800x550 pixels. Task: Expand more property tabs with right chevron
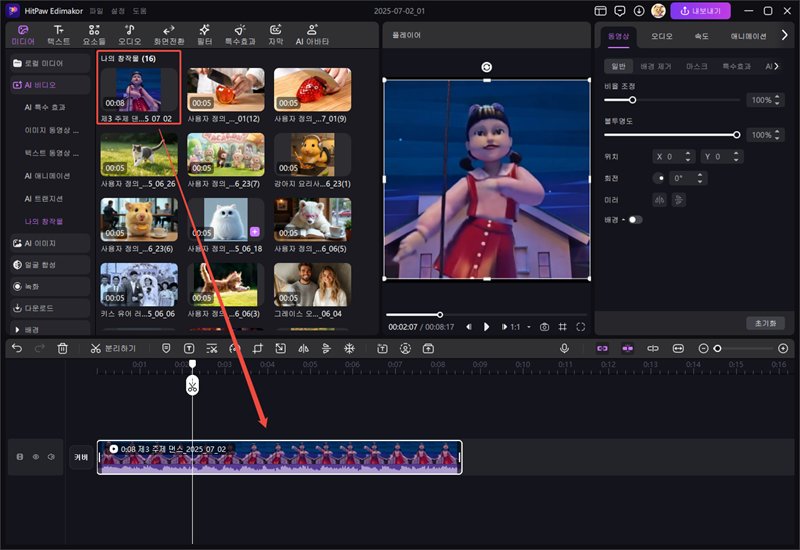pyautogui.click(x=785, y=35)
